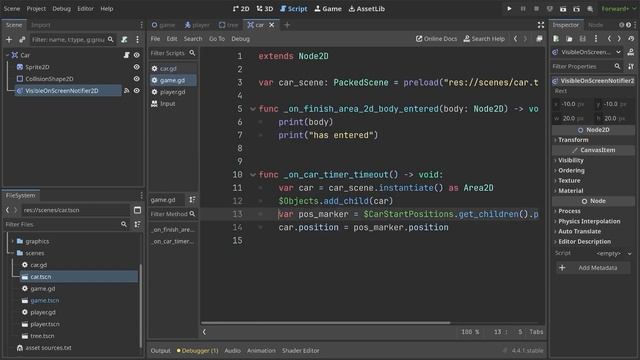Close the car scene tab

pos(271,25)
